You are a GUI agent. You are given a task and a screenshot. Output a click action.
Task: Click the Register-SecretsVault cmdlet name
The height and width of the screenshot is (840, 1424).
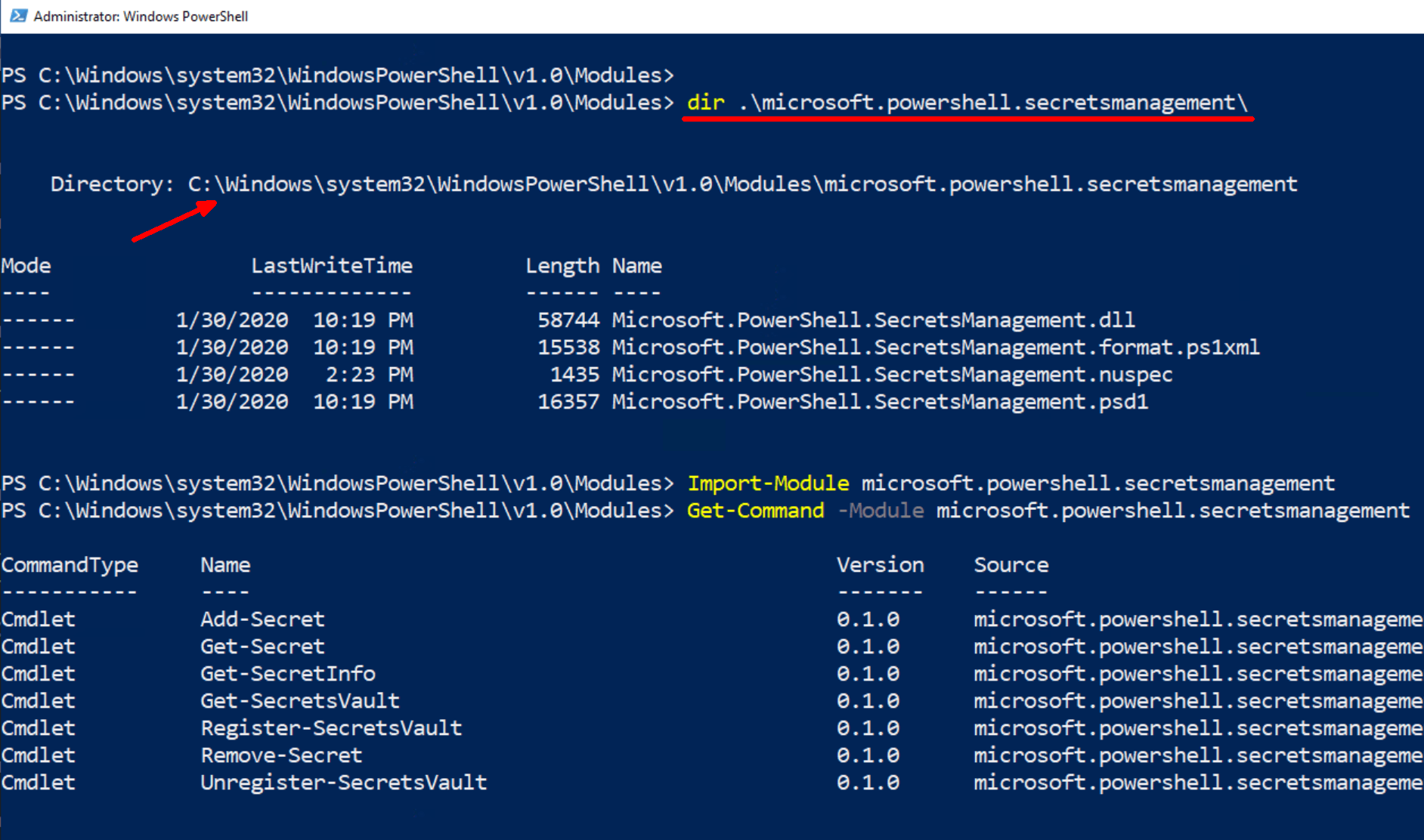(331, 728)
